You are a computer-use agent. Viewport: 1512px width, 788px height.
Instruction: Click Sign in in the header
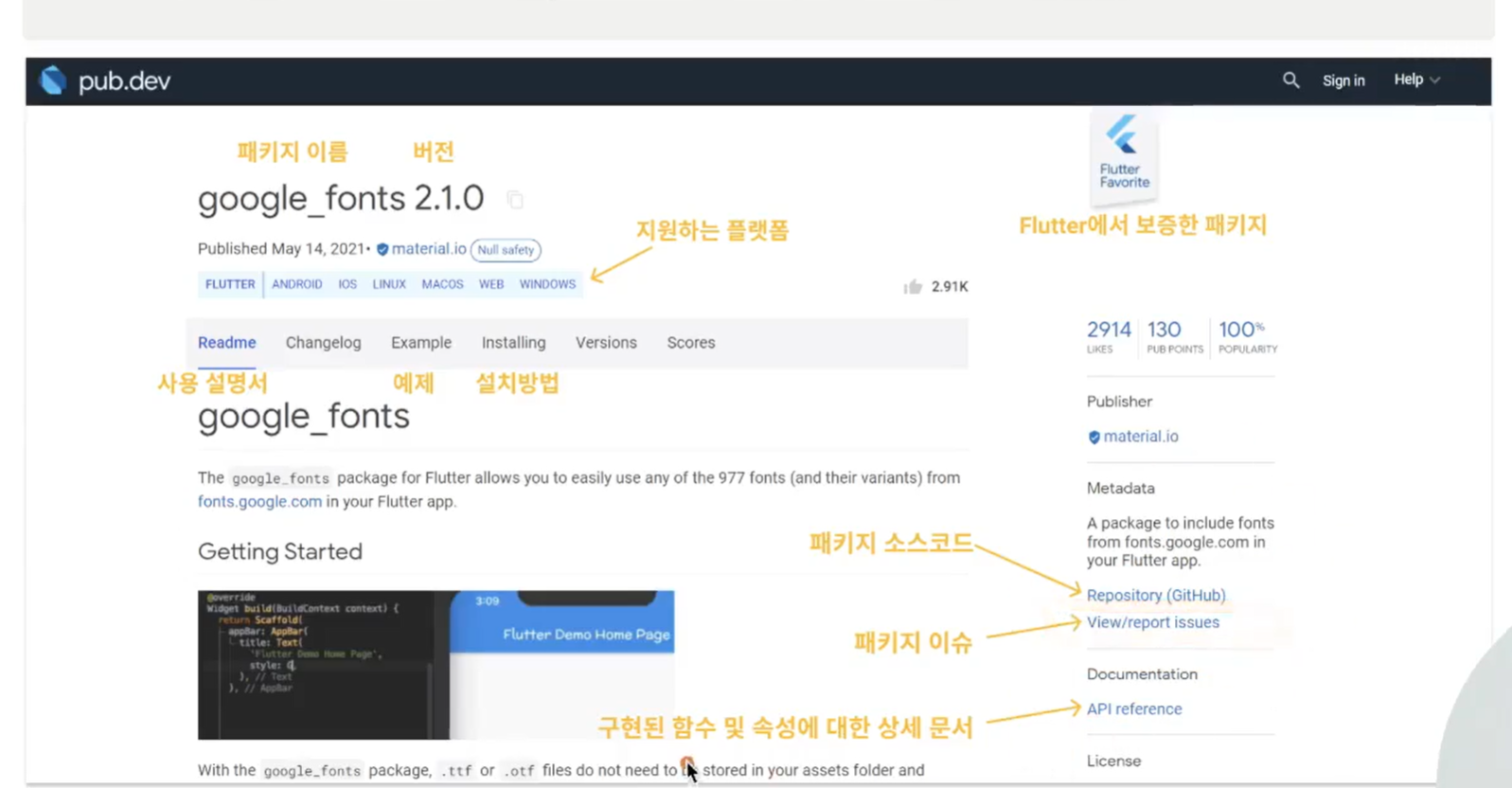[1343, 81]
